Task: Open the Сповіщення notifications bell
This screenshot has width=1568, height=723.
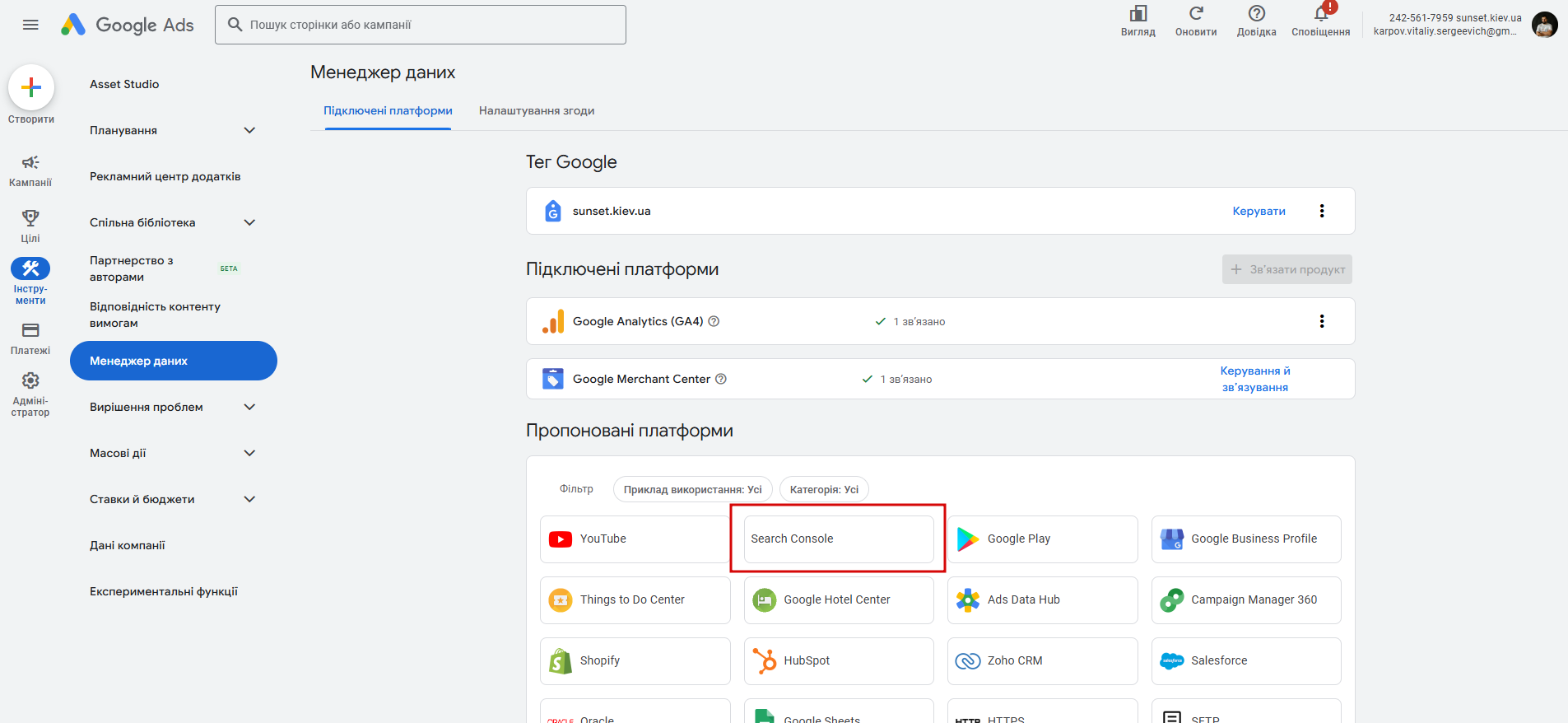Action: click(1321, 14)
